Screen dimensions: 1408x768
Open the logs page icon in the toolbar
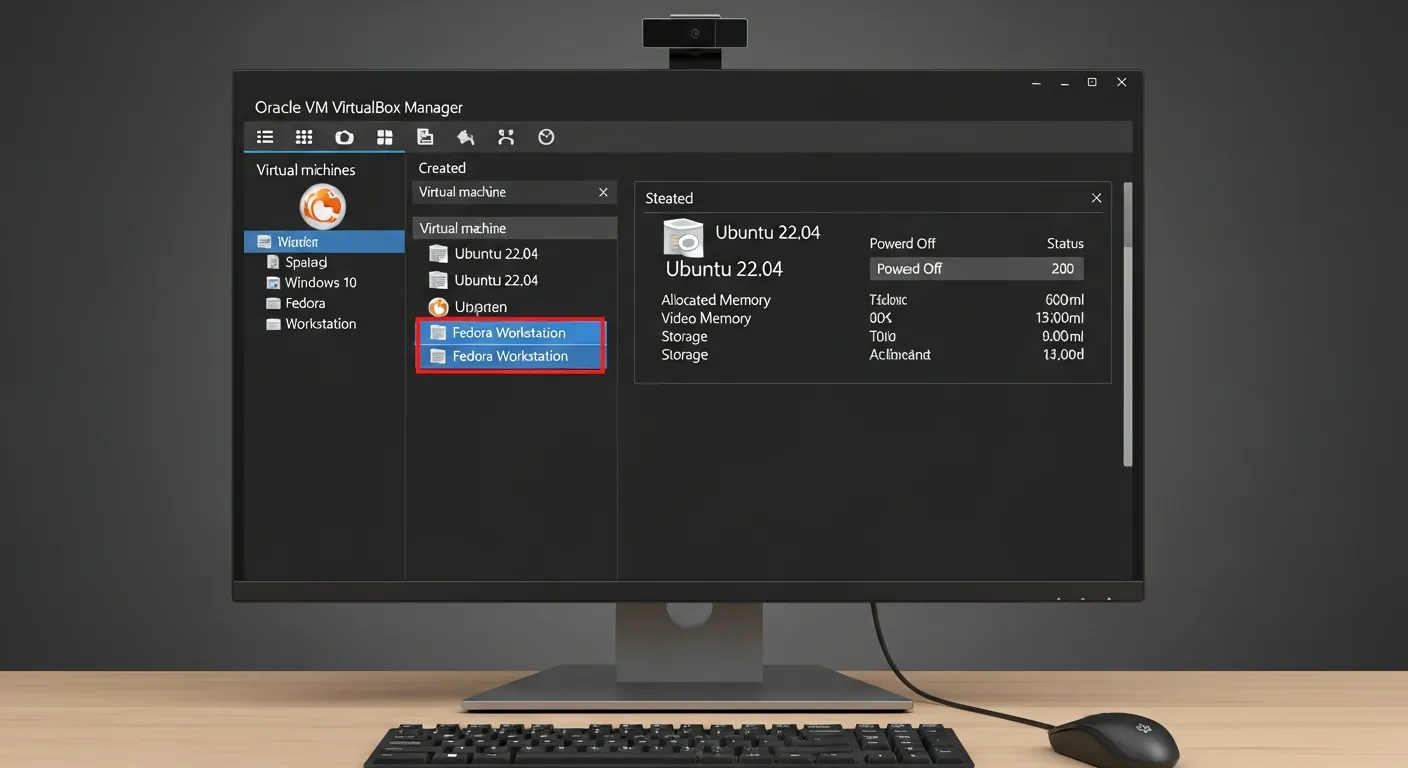click(x=425, y=136)
